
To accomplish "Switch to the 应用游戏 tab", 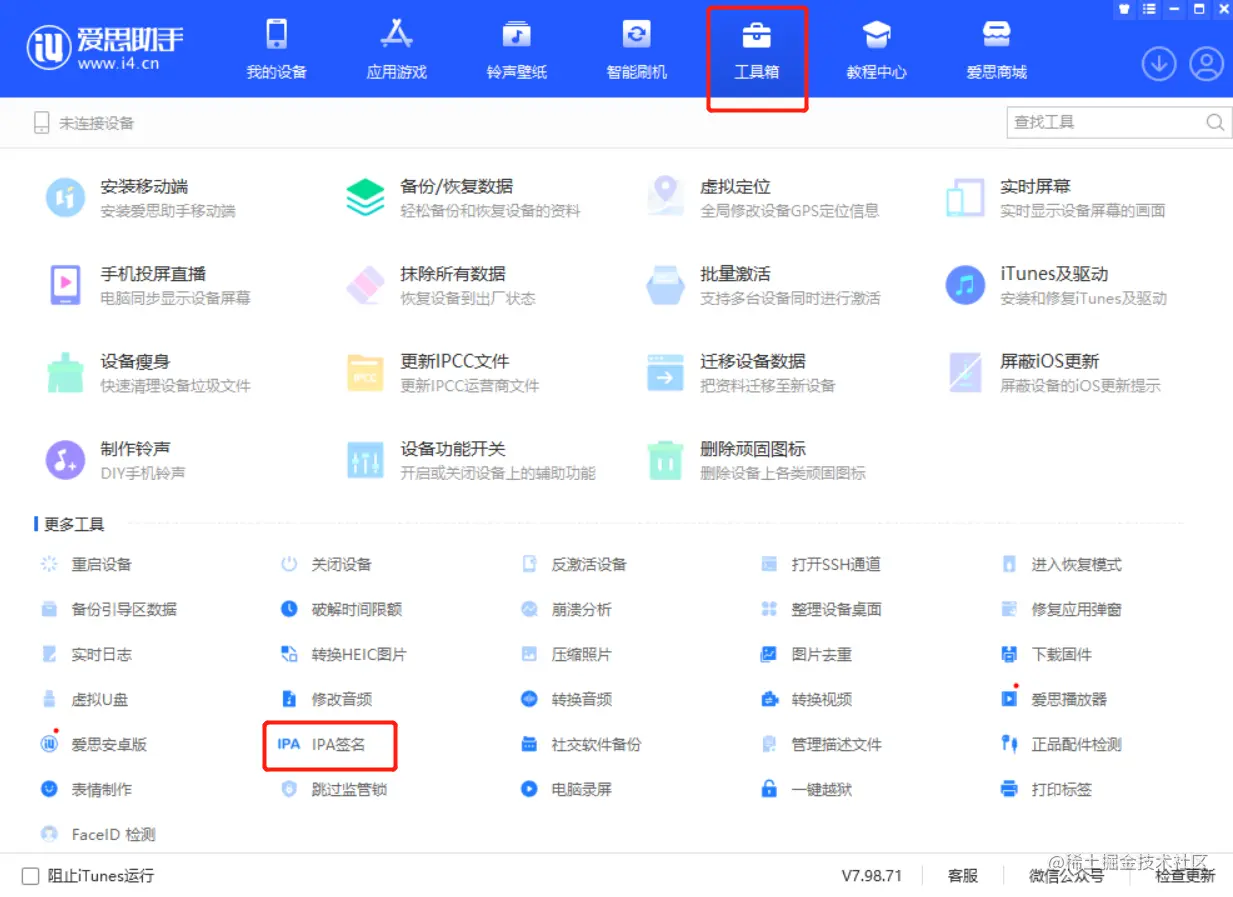I will click(x=397, y=49).
